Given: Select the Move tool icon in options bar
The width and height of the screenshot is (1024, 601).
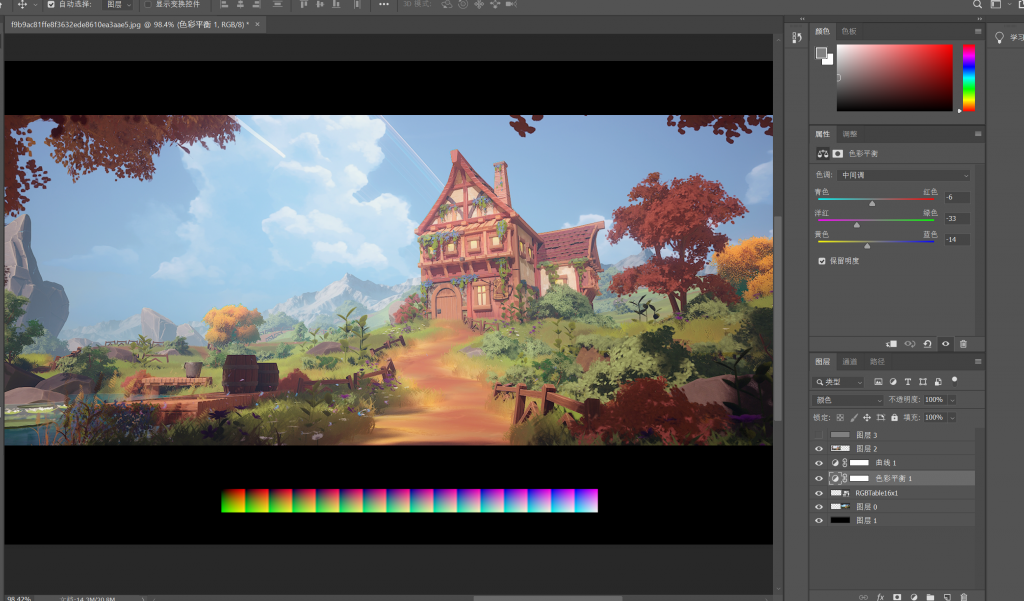Looking at the screenshot, I should 22,4.
